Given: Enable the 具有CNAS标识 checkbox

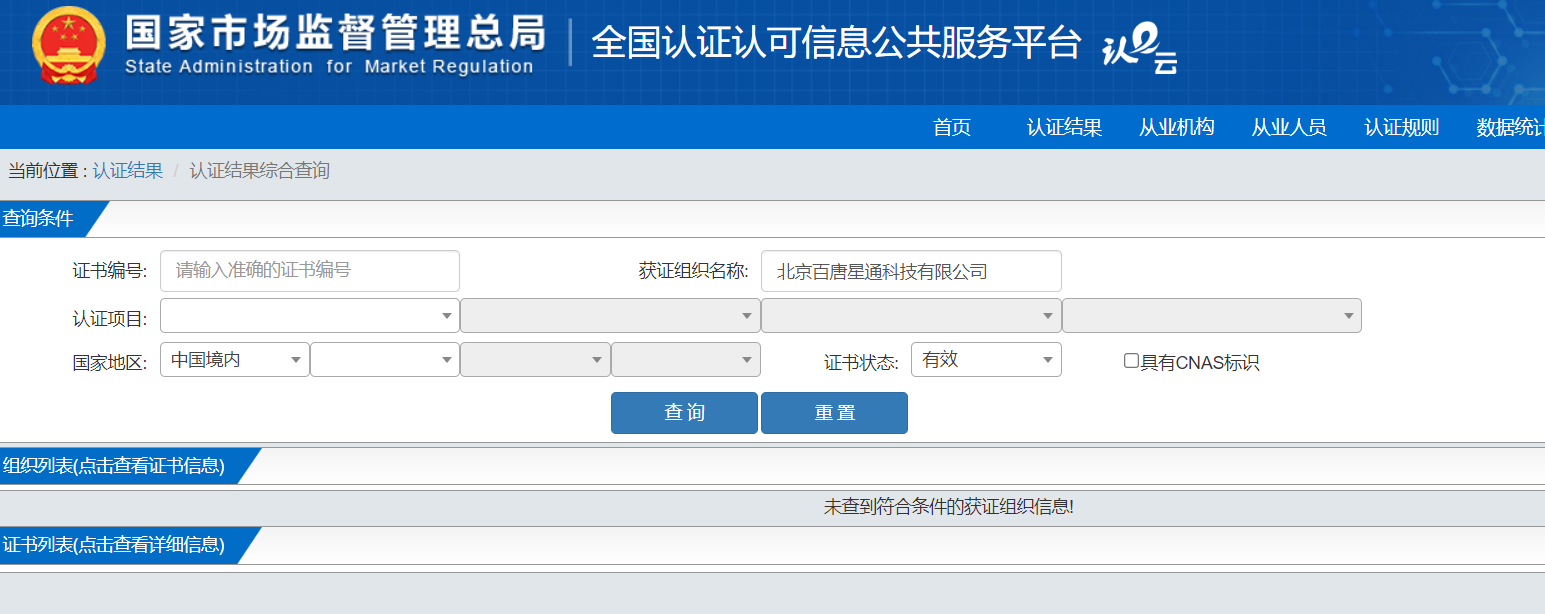Looking at the screenshot, I should [1131, 361].
